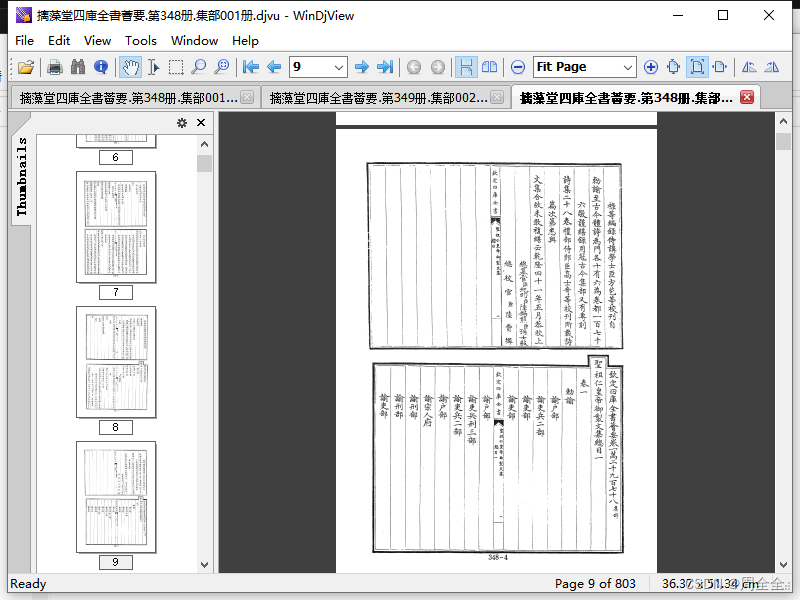Click the Back navigation history icon
The height and width of the screenshot is (600, 800).
(x=414, y=67)
